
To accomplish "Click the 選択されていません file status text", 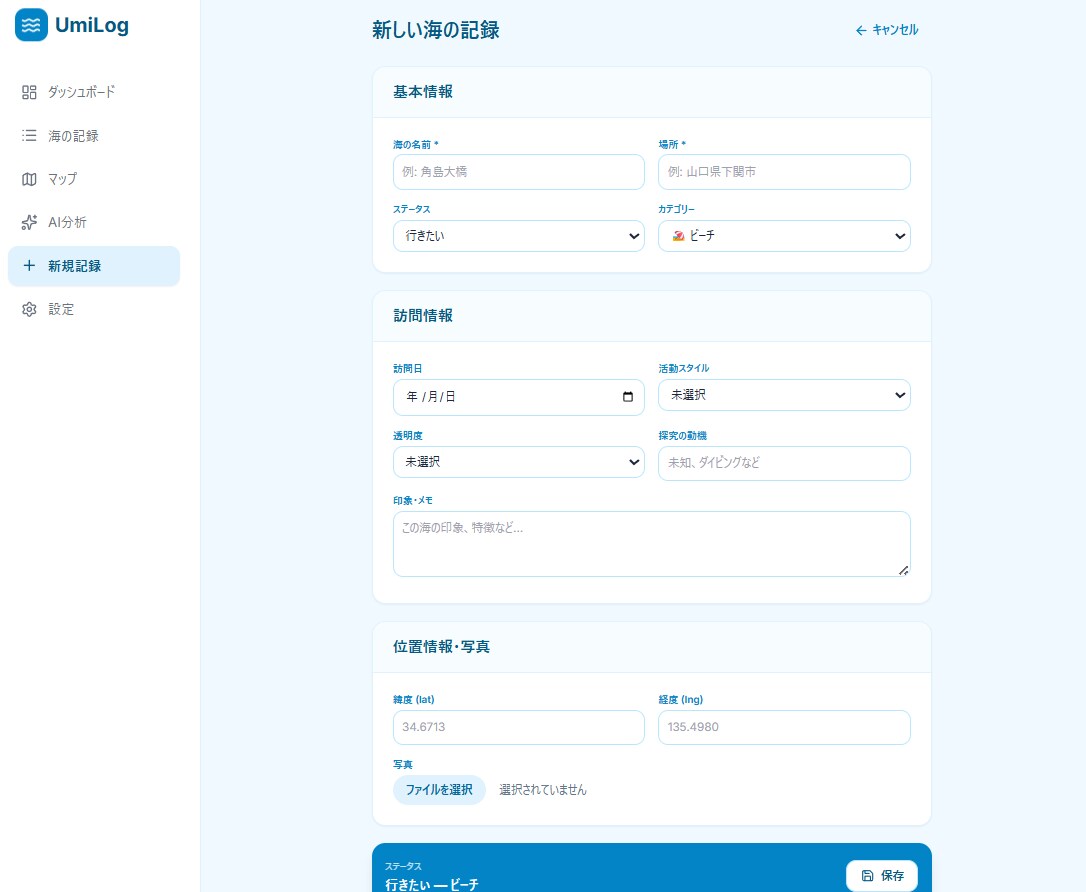I will point(543,790).
